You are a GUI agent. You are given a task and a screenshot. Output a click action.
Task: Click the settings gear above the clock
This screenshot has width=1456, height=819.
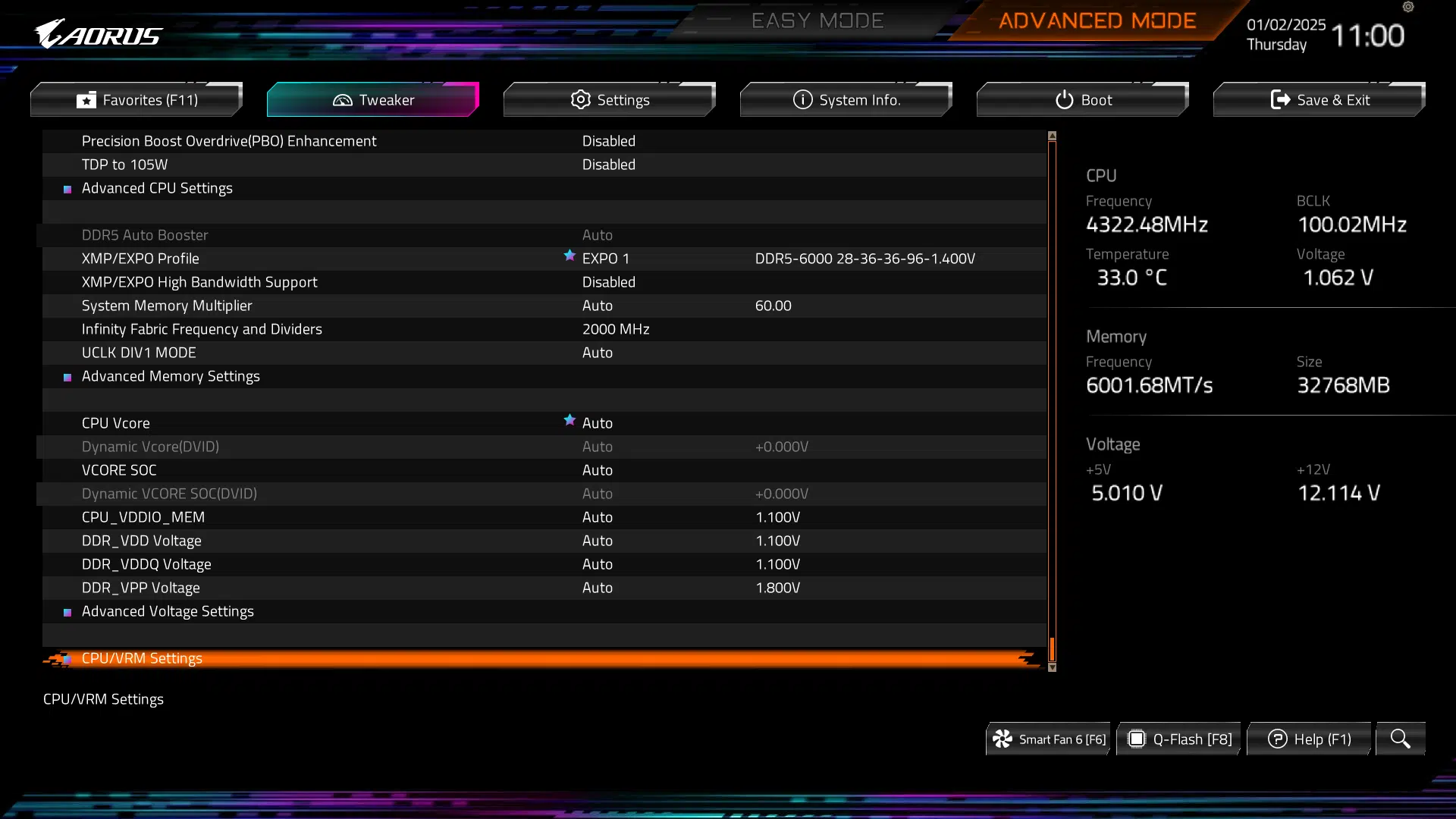click(x=1408, y=7)
